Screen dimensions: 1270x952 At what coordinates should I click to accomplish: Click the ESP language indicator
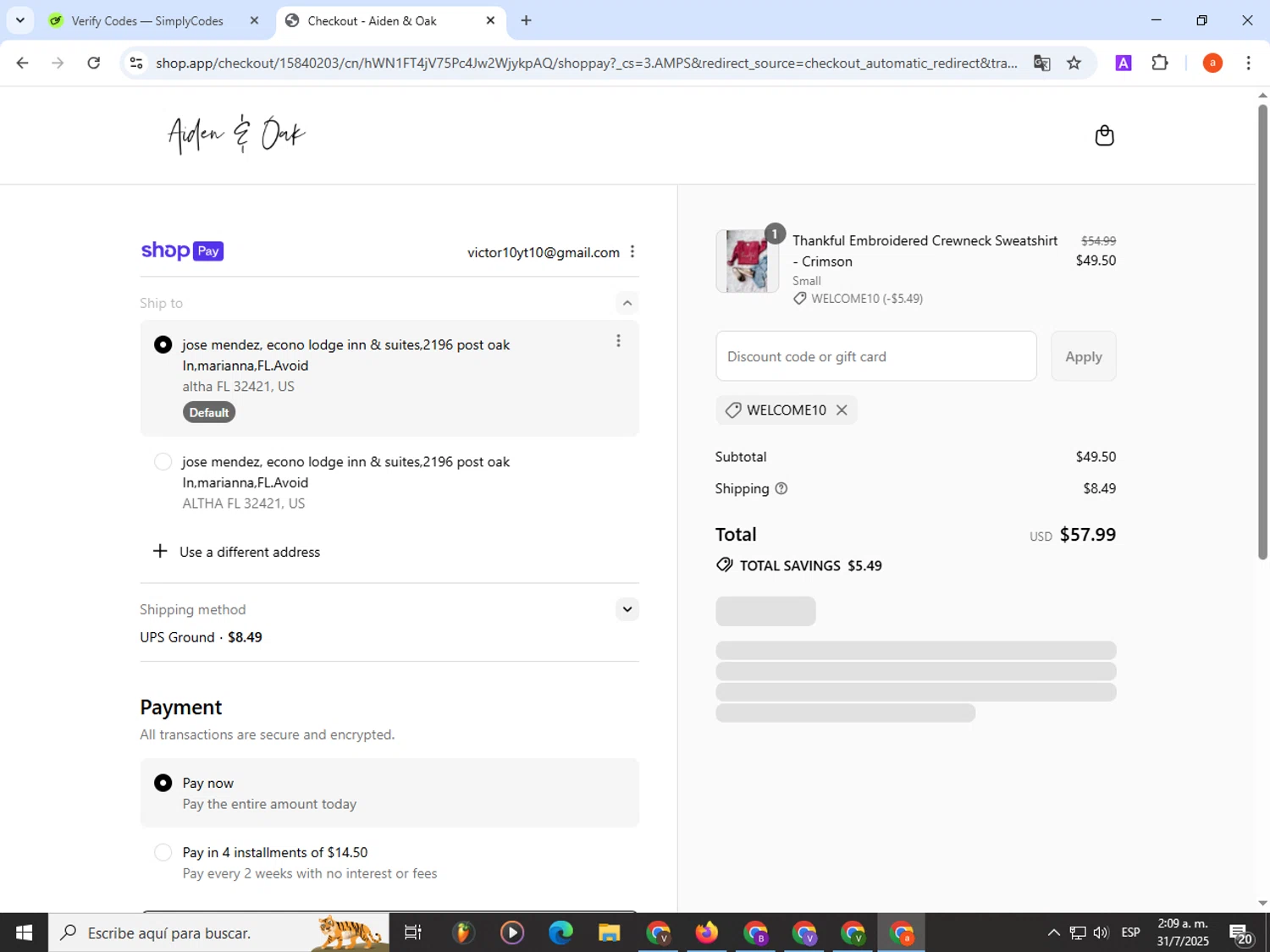(x=1130, y=933)
